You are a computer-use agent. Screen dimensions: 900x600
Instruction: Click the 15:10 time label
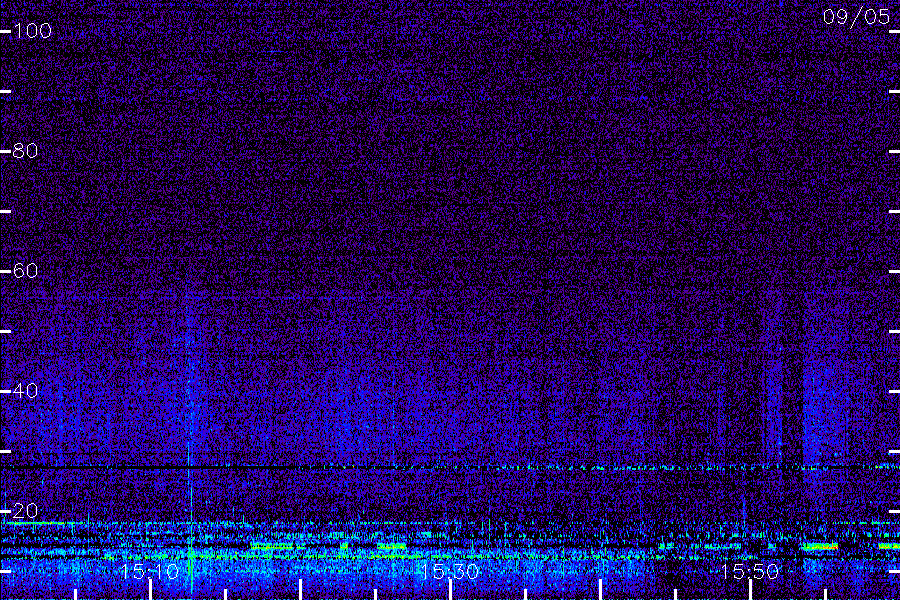[150, 571]
